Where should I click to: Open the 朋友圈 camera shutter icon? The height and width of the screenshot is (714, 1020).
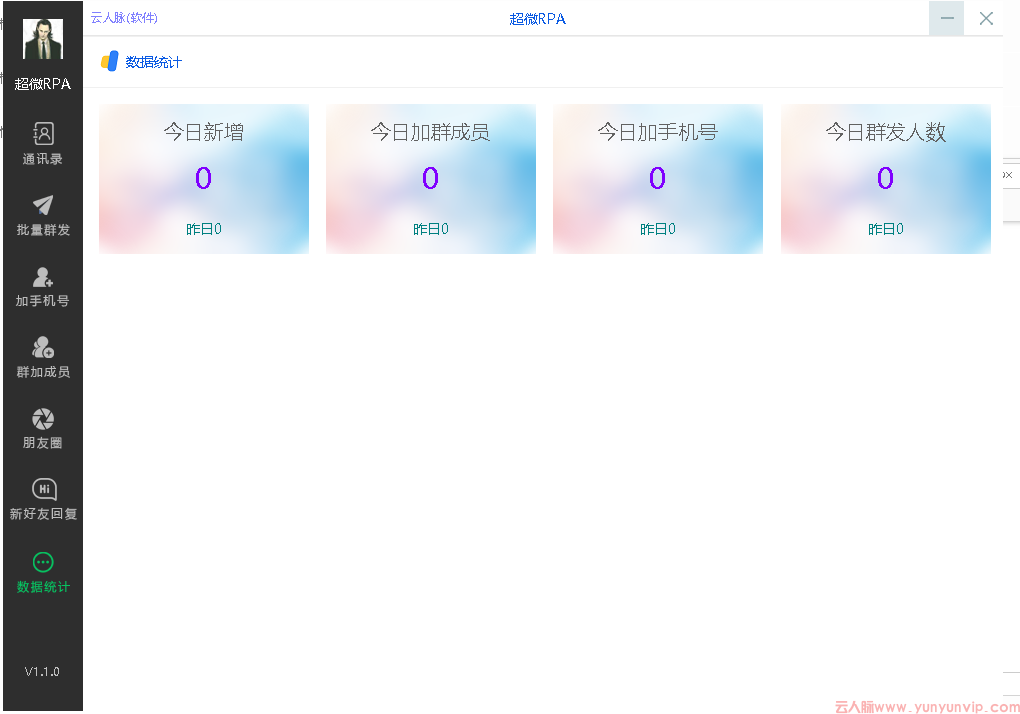pos(43,419)
